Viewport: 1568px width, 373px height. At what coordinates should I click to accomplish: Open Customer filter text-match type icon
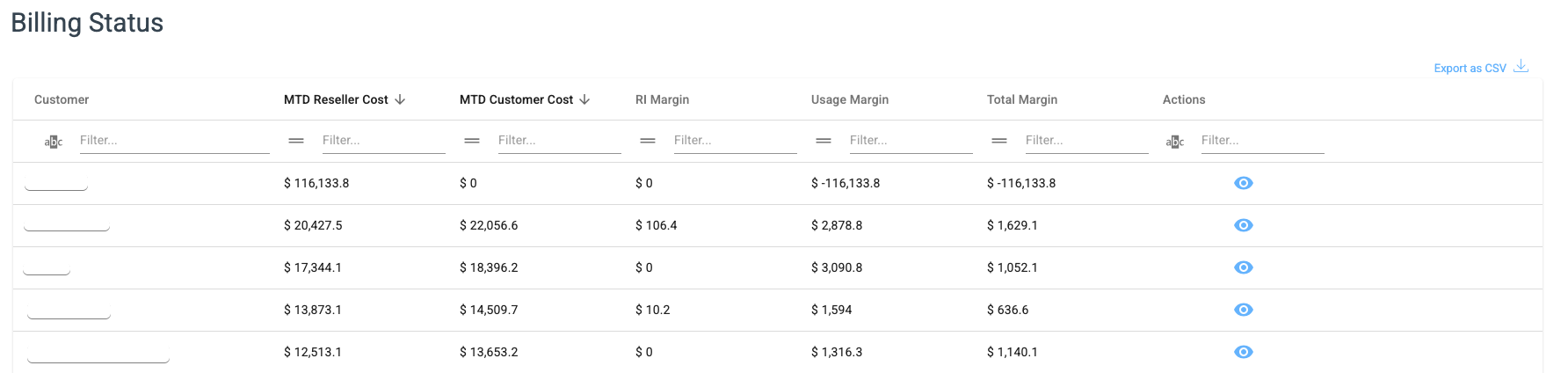pyautogui.click(x=54, y=141)
